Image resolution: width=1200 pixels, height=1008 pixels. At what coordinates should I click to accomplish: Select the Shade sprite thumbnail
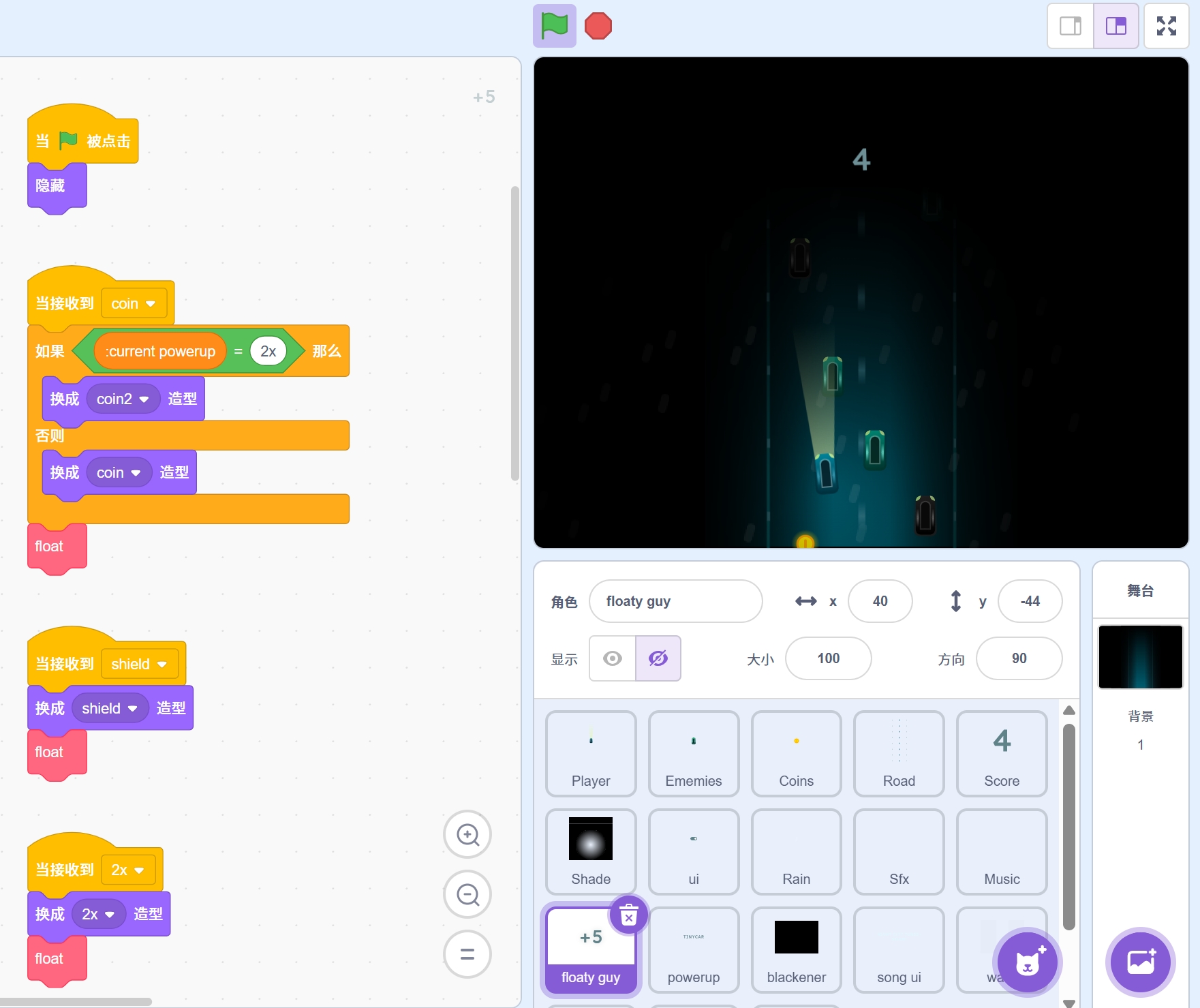[591, 851]
